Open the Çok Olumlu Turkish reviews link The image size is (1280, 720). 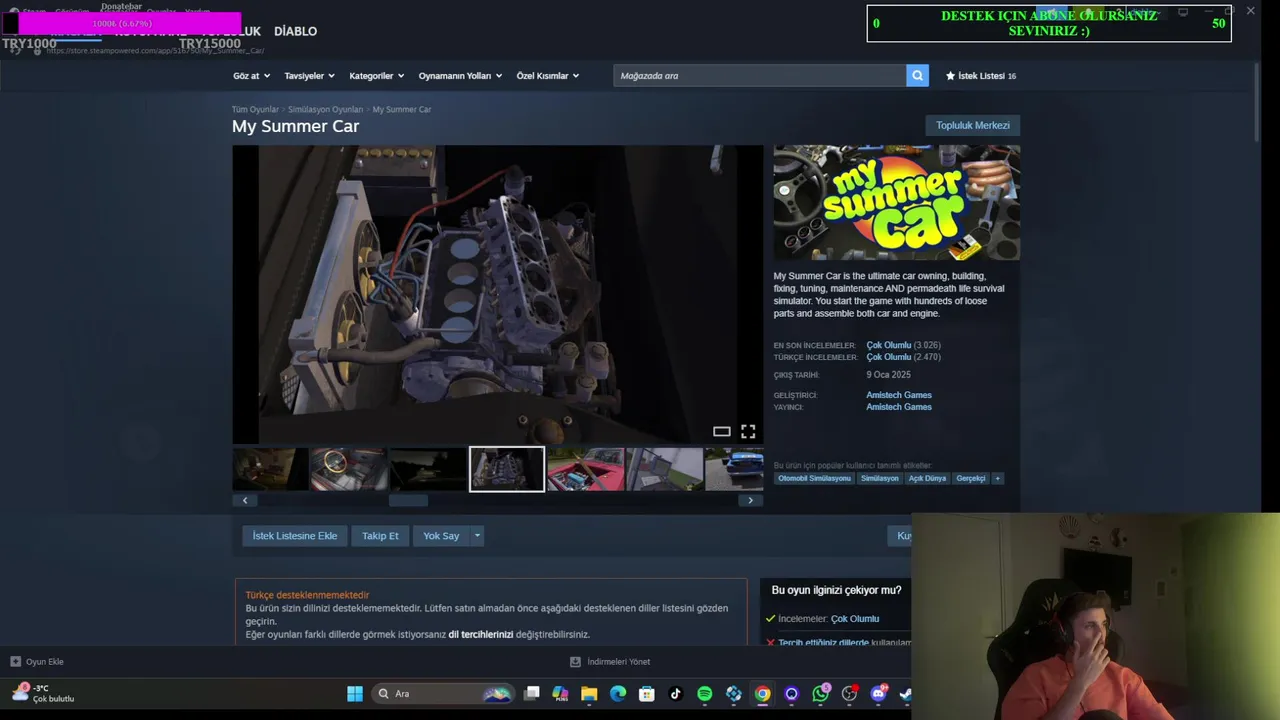[x=888, y=357]
